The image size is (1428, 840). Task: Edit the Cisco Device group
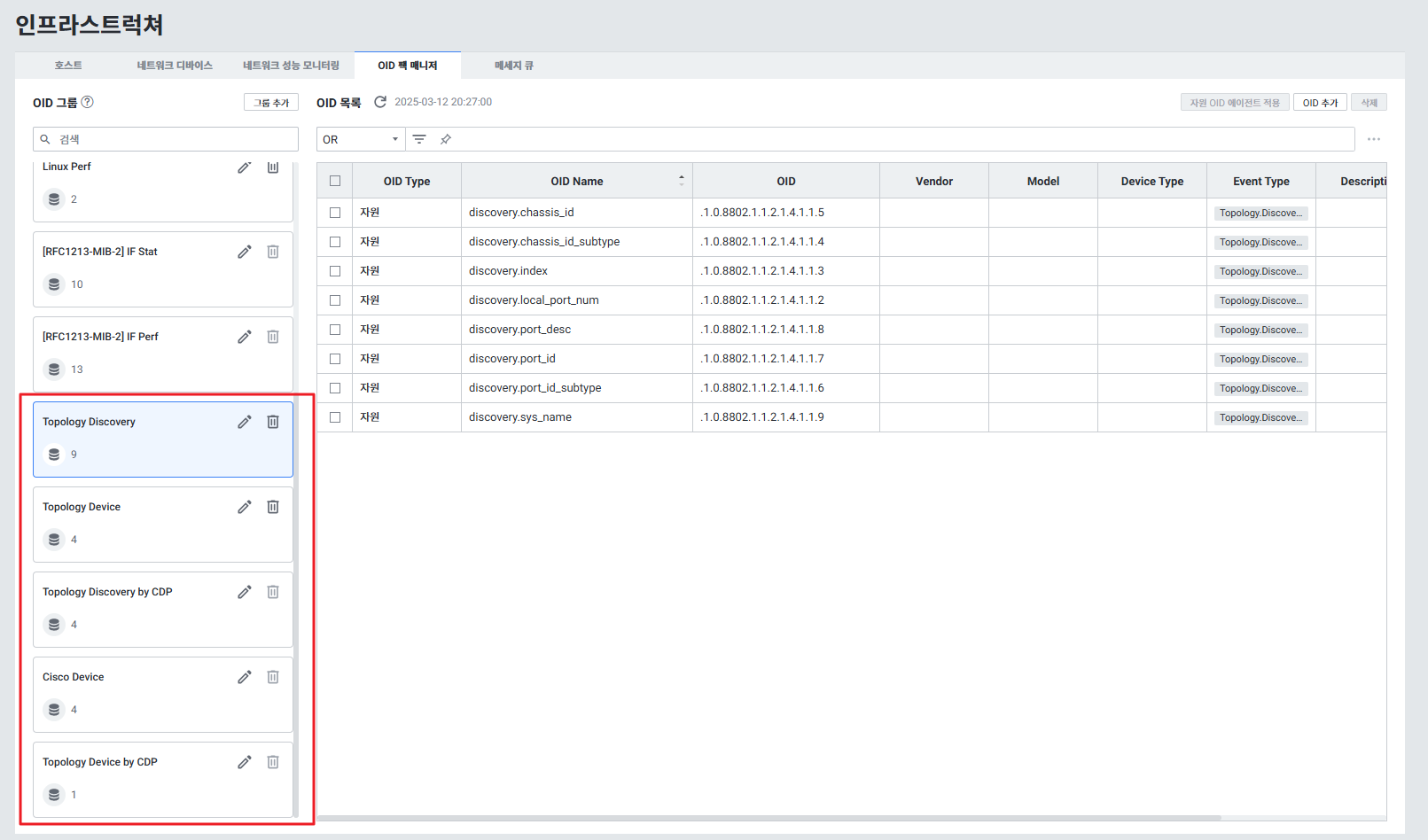pos(245,677)
